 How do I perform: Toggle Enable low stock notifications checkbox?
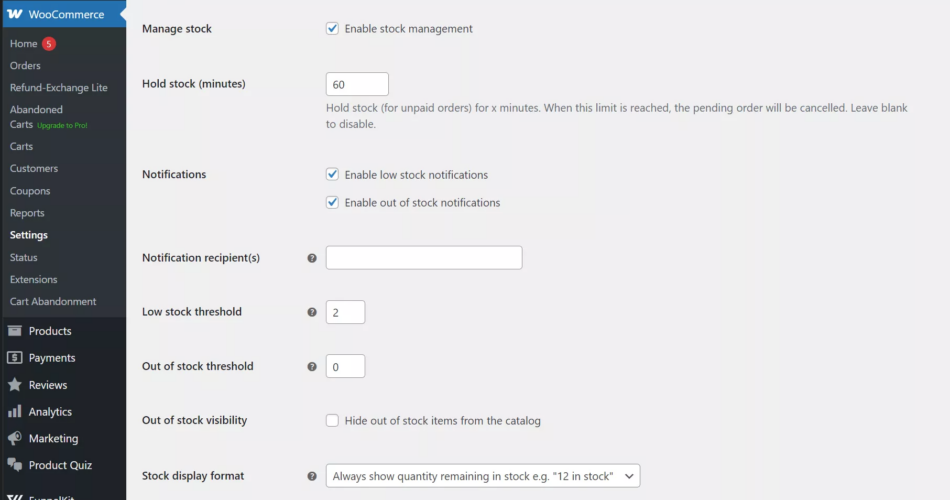click(333, 175)
